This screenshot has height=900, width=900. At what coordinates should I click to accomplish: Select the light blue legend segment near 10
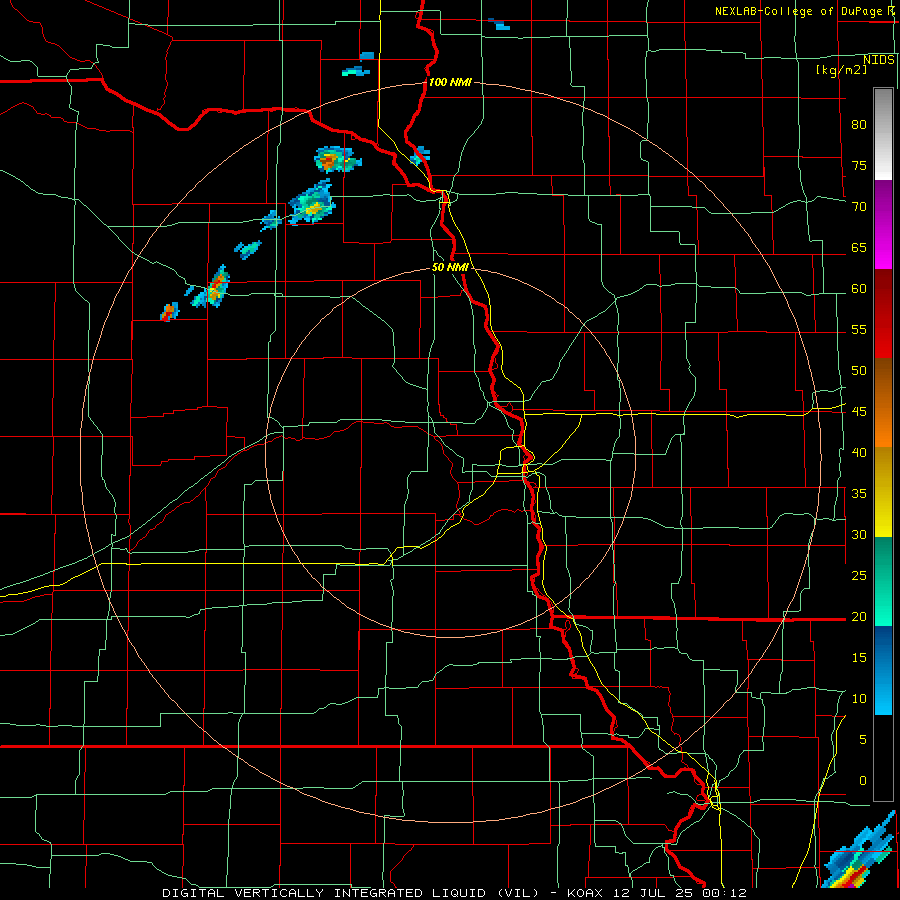coord(883,693)
